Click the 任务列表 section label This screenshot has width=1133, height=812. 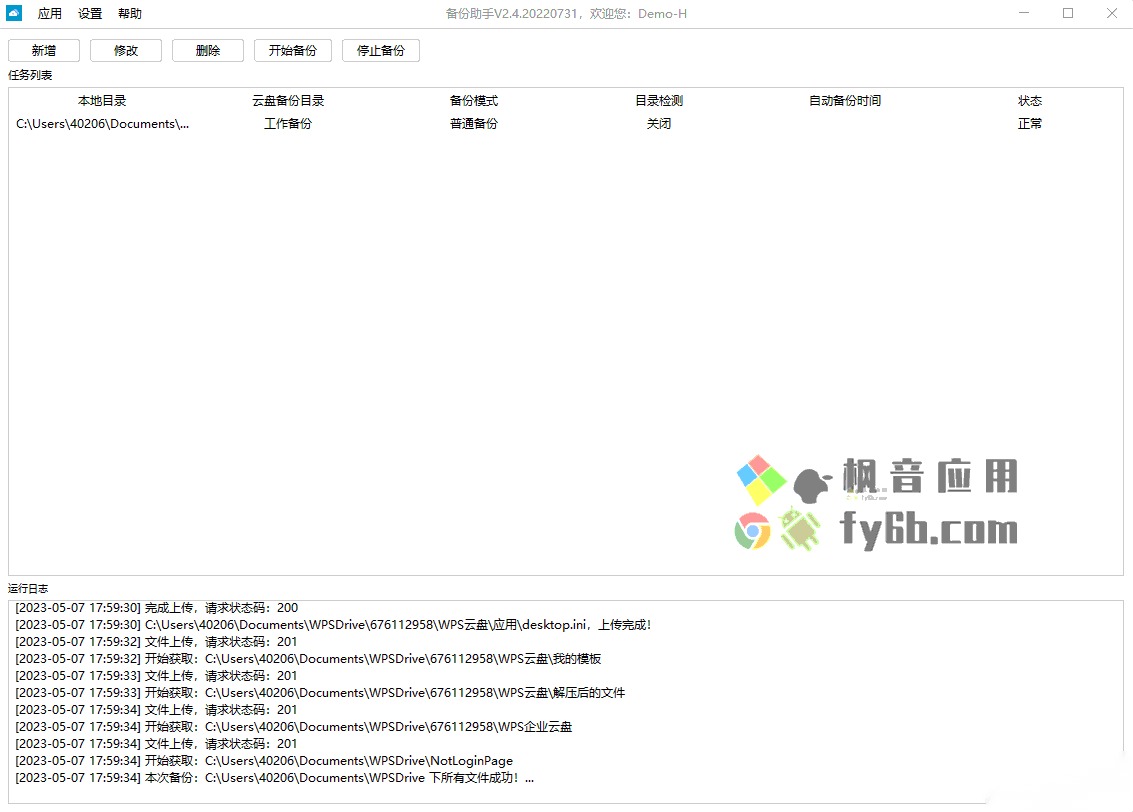pyautogui.click(x=30, y=75)
